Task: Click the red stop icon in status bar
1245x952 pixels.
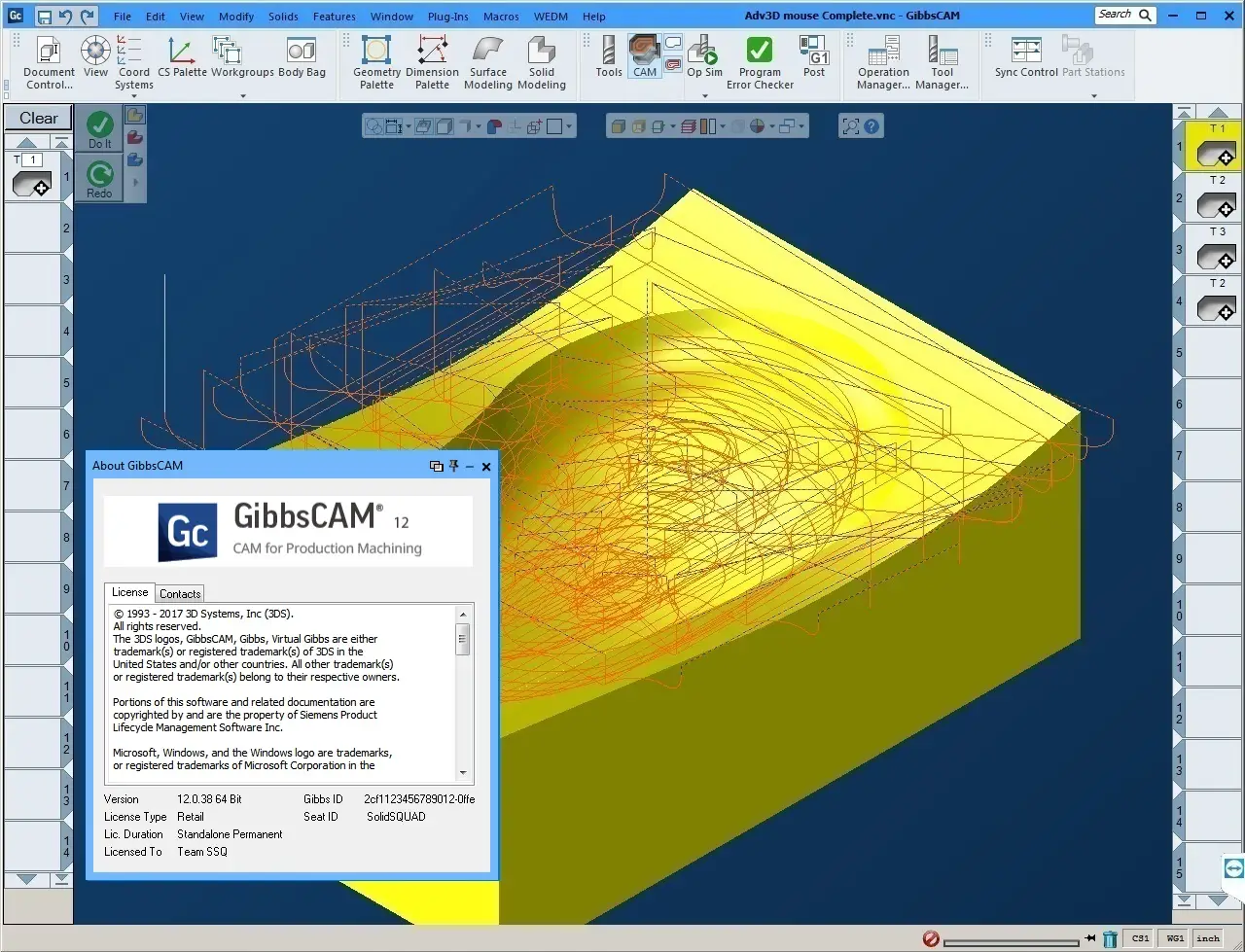Action: click(931, 939)
